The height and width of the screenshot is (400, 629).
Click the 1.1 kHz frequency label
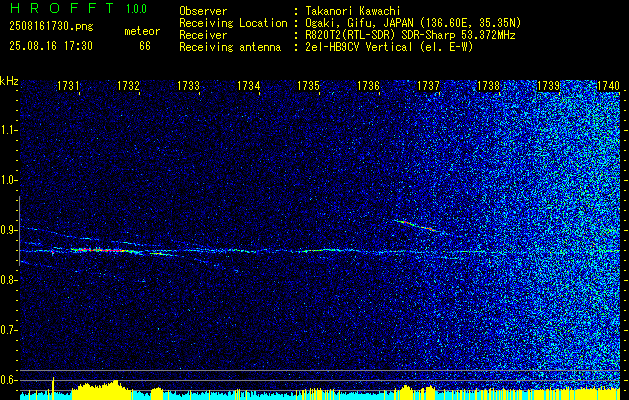[x=8, y=130]
